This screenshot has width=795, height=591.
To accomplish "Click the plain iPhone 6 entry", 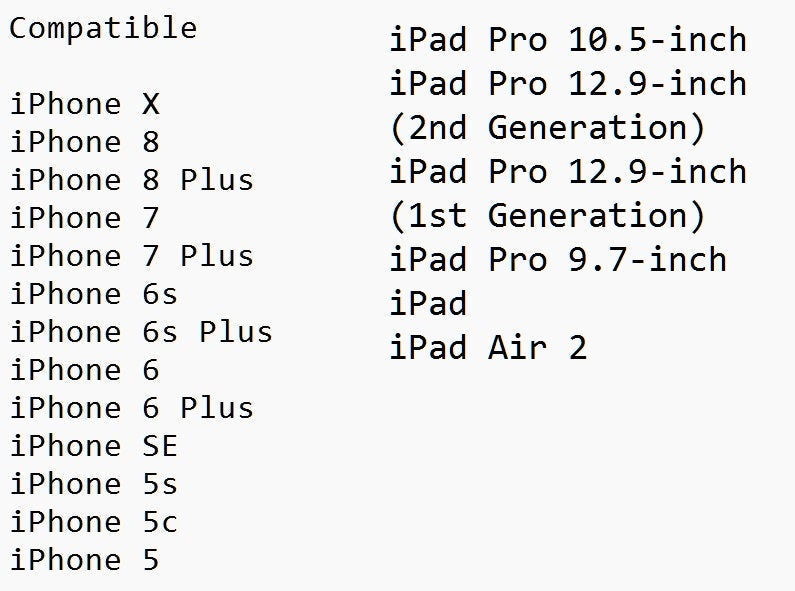I will pos(85,370).
